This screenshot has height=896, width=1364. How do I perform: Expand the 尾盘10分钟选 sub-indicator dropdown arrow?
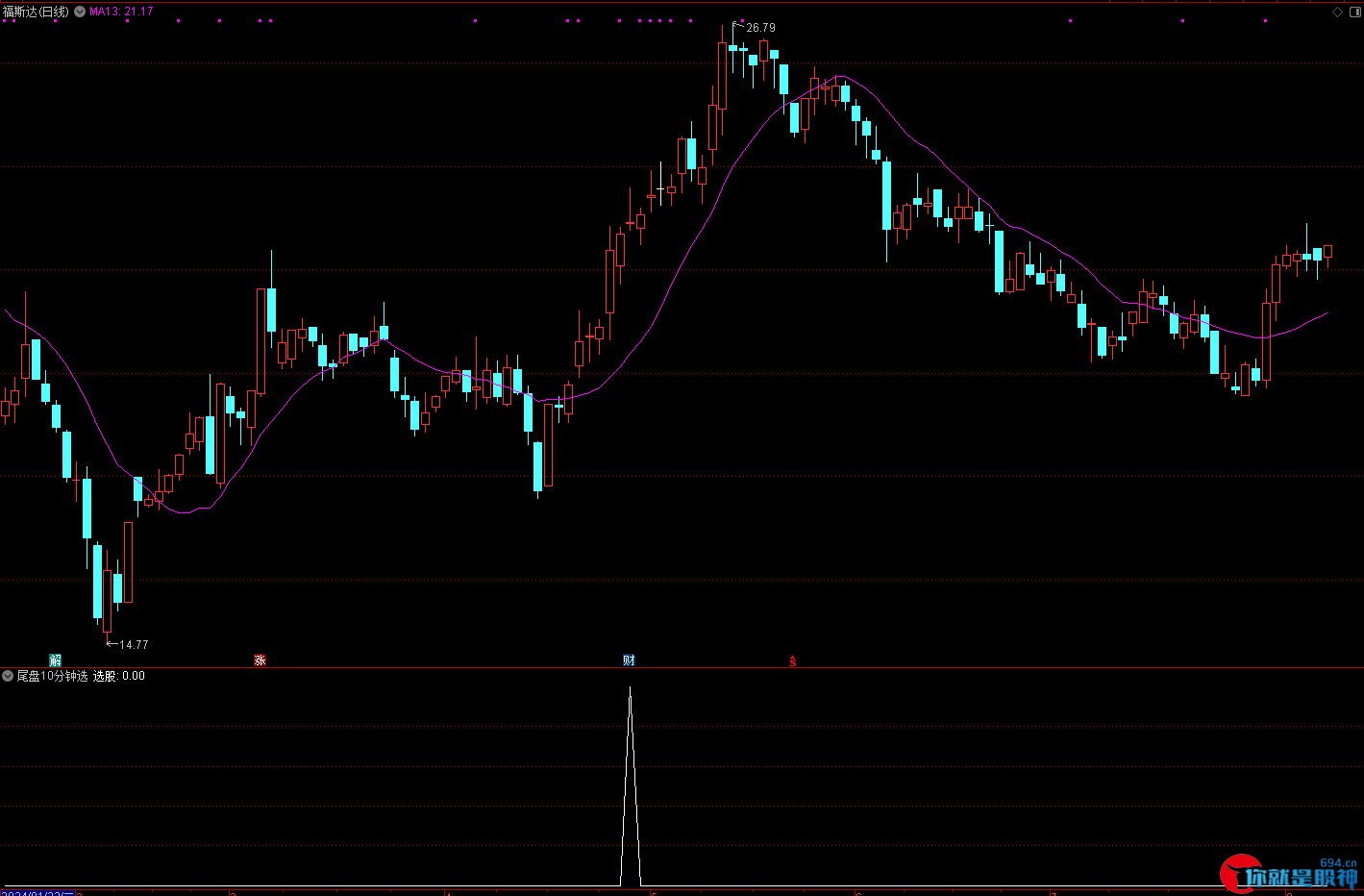[x=8, y=677]
